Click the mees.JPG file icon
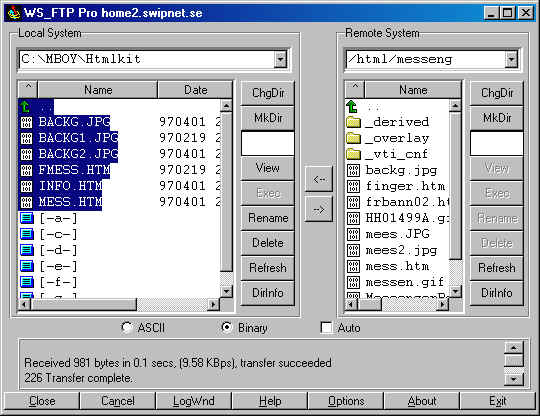 (353, 234)
